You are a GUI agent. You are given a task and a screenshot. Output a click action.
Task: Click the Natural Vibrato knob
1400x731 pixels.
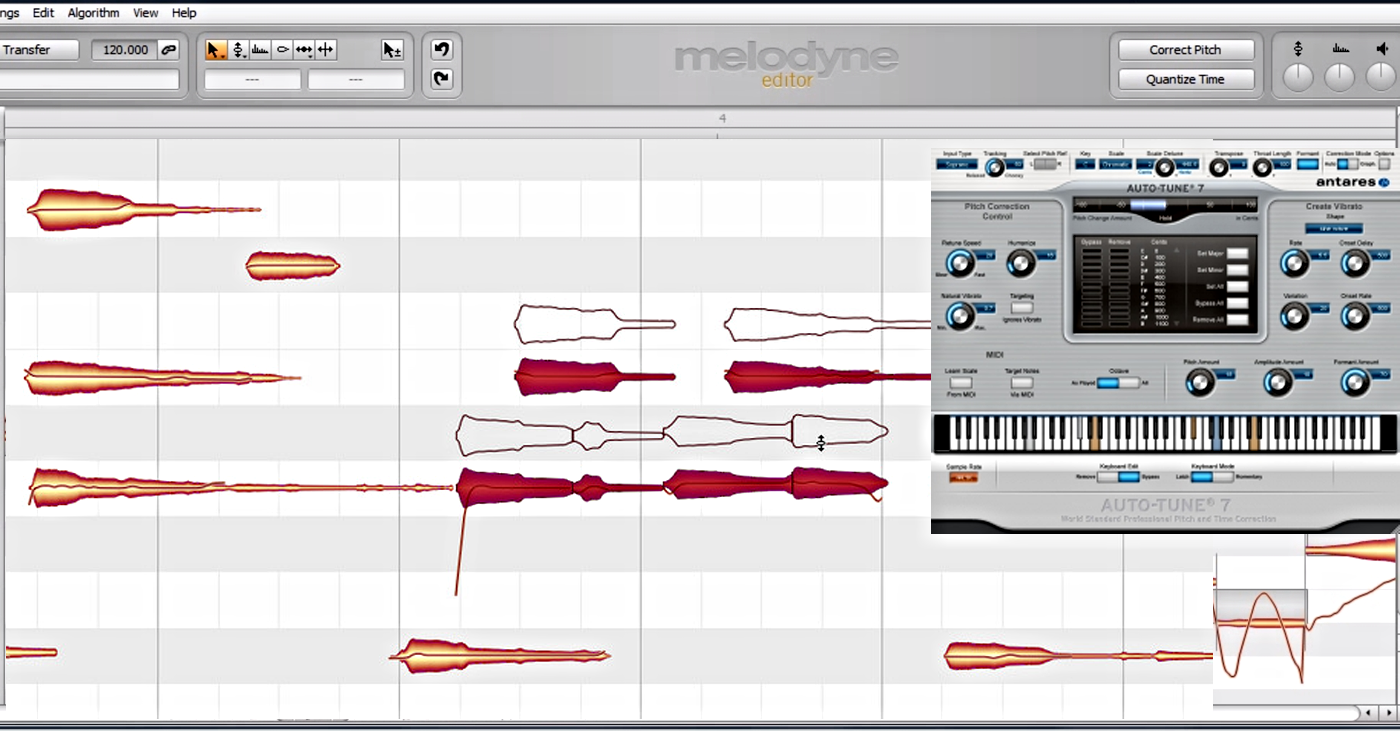pos(960,316)
